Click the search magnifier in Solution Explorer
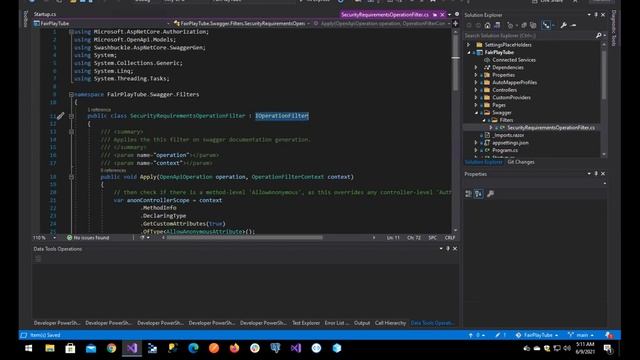The width and height of the screenshot is (640, 360). coord(598,36)
